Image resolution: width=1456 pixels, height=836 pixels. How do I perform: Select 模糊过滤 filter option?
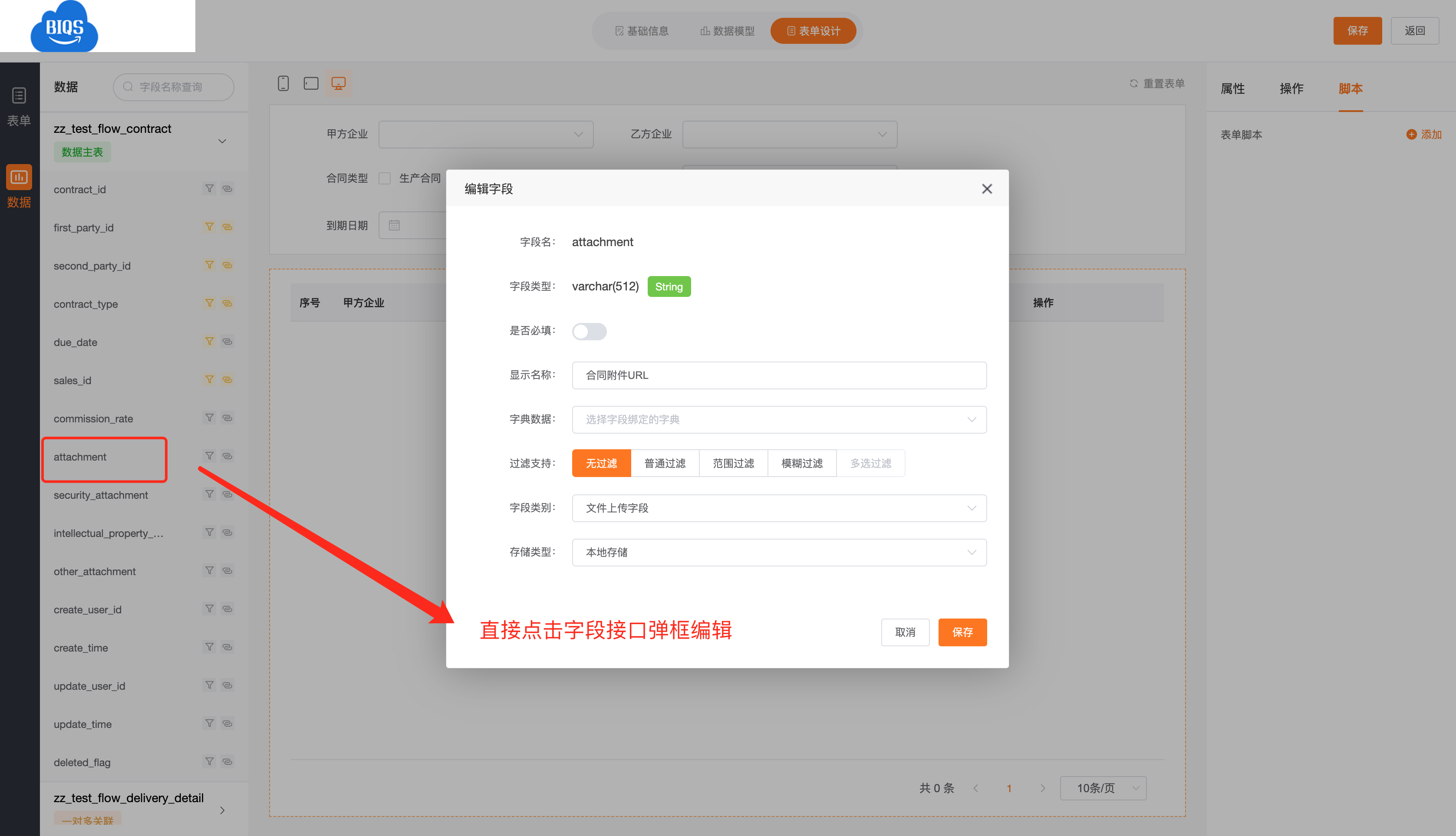pos(801,463)
